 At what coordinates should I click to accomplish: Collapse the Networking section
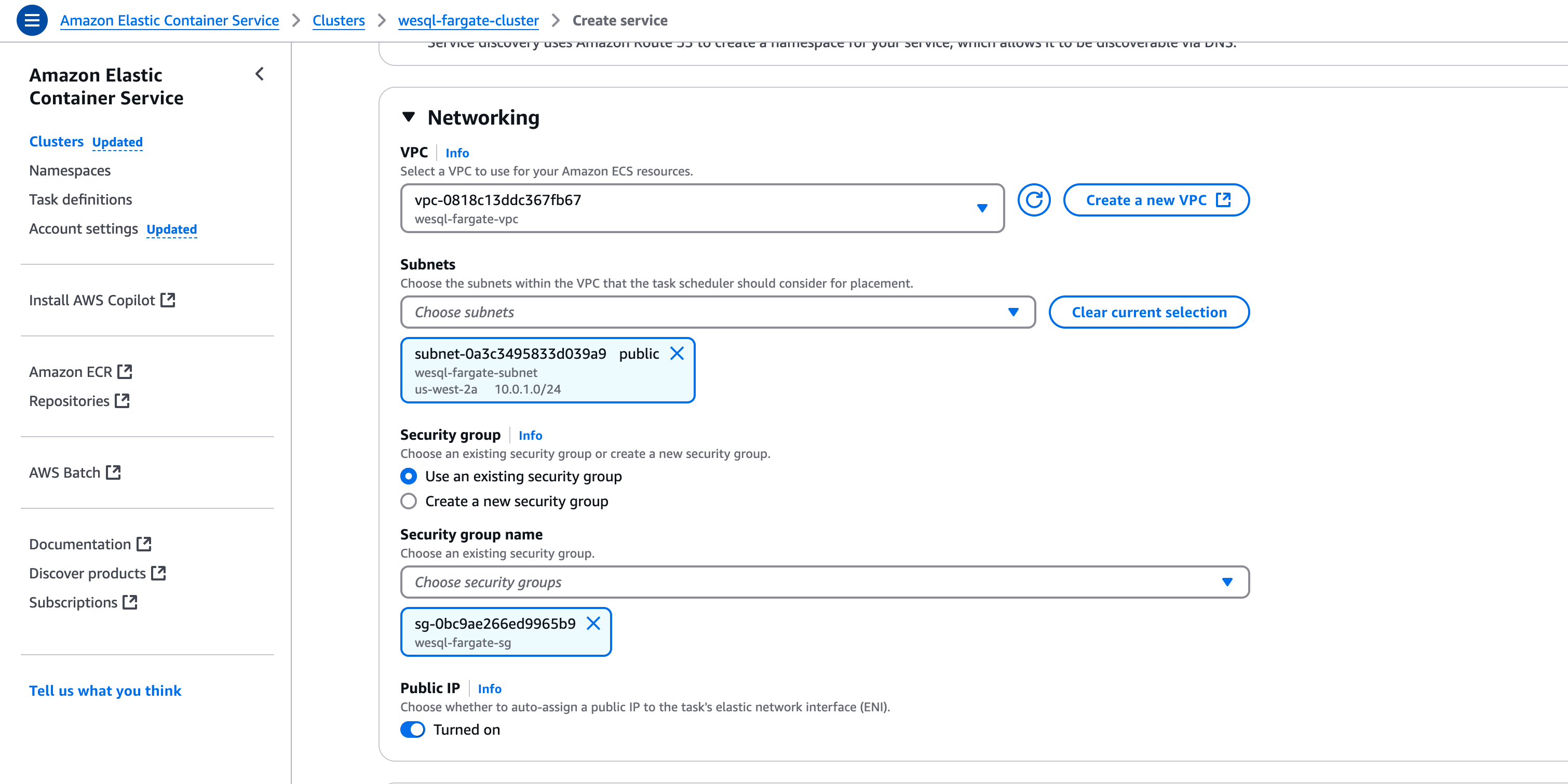[x=409, y=117]
